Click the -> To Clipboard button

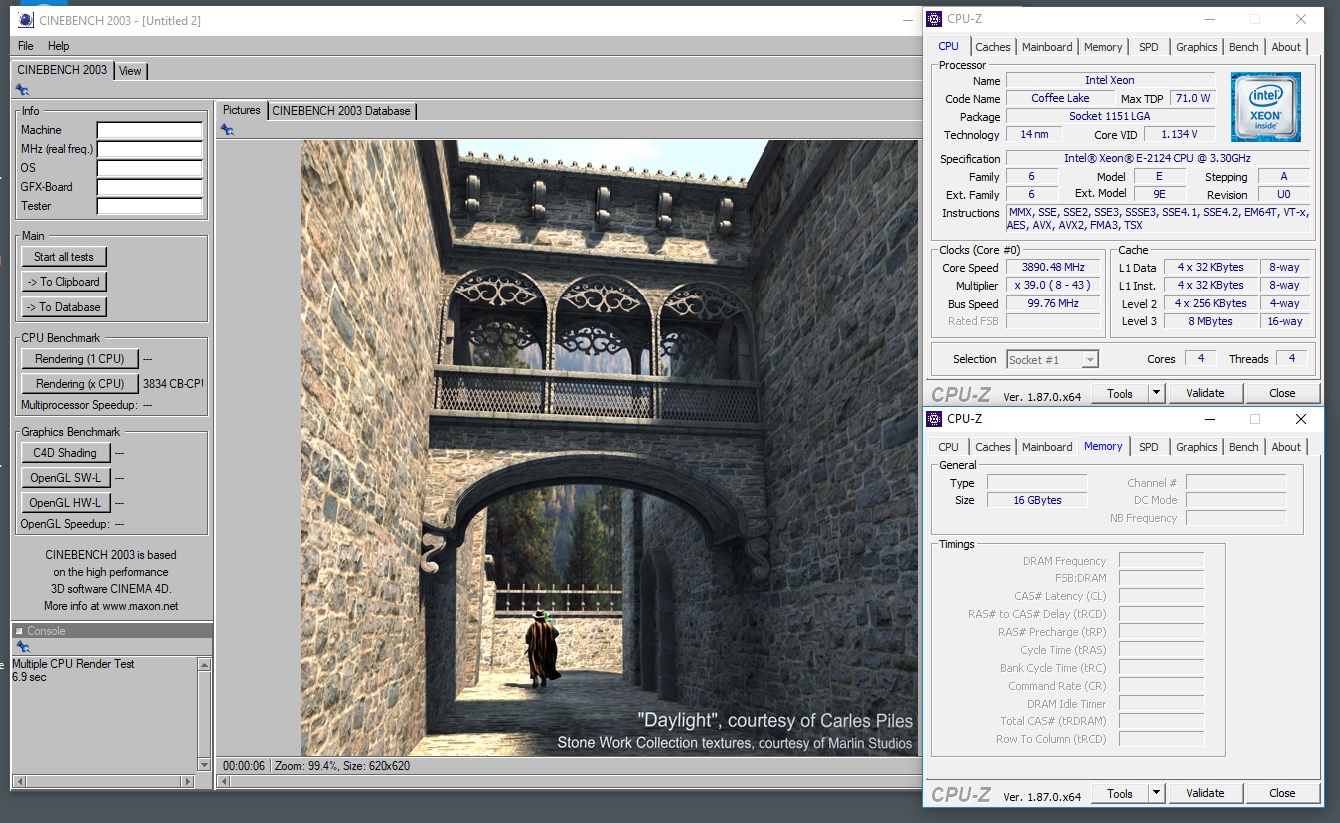click(64, 282)
